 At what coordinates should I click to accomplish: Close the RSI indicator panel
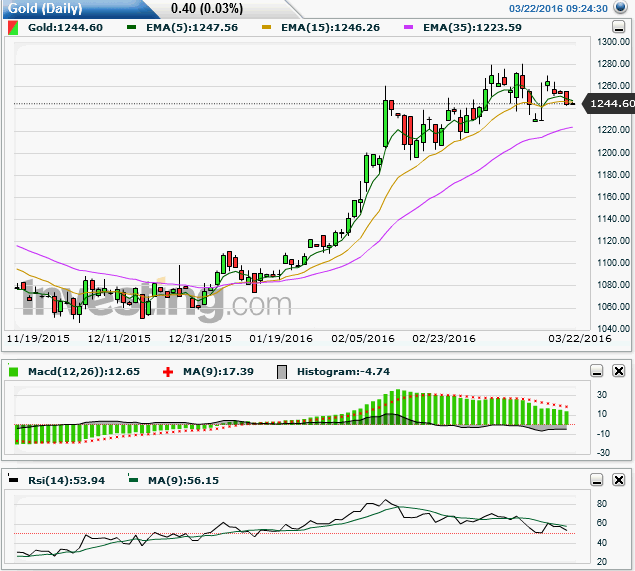tap(619, 480)
